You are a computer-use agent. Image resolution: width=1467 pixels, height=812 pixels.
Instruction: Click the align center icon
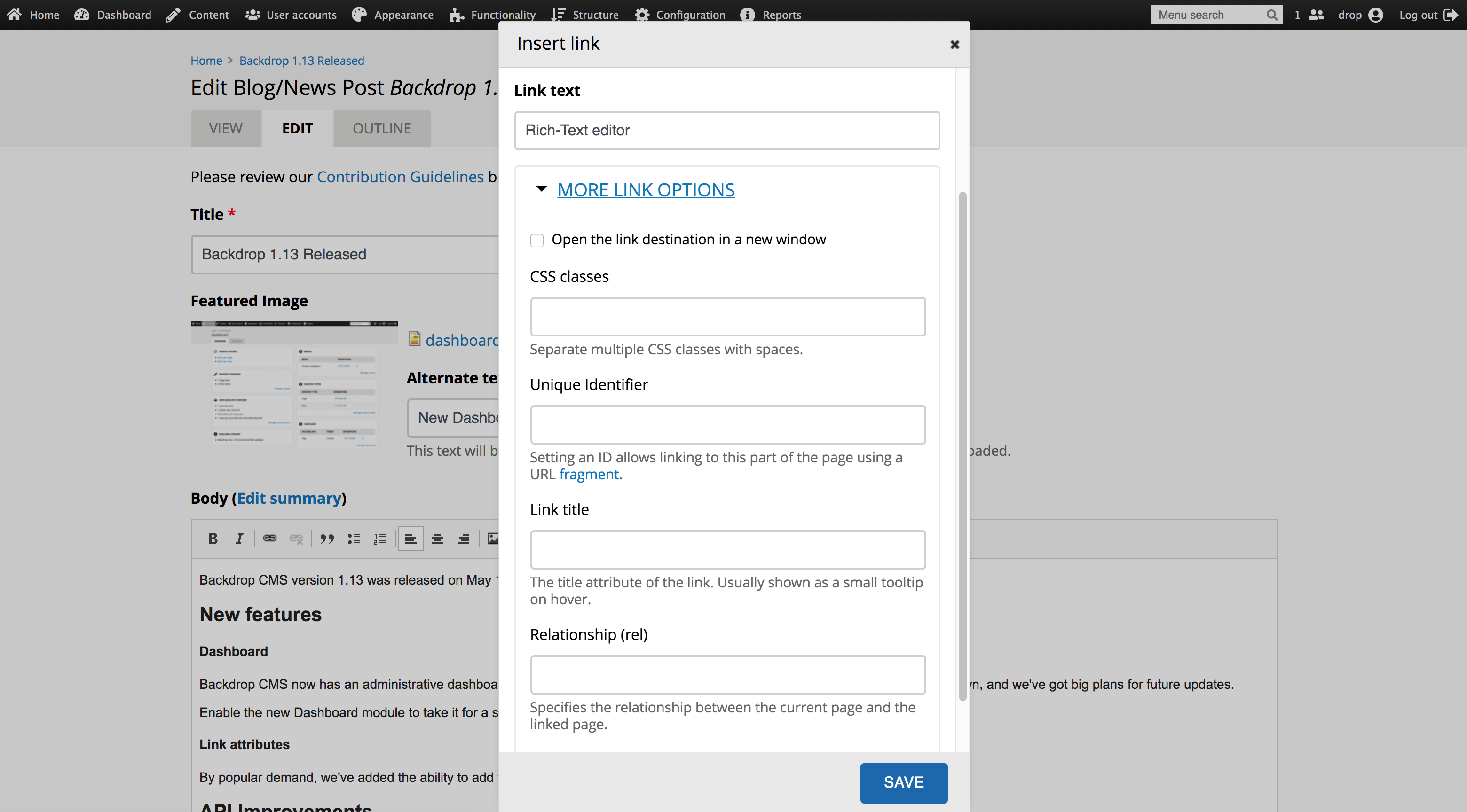(437, 539)
